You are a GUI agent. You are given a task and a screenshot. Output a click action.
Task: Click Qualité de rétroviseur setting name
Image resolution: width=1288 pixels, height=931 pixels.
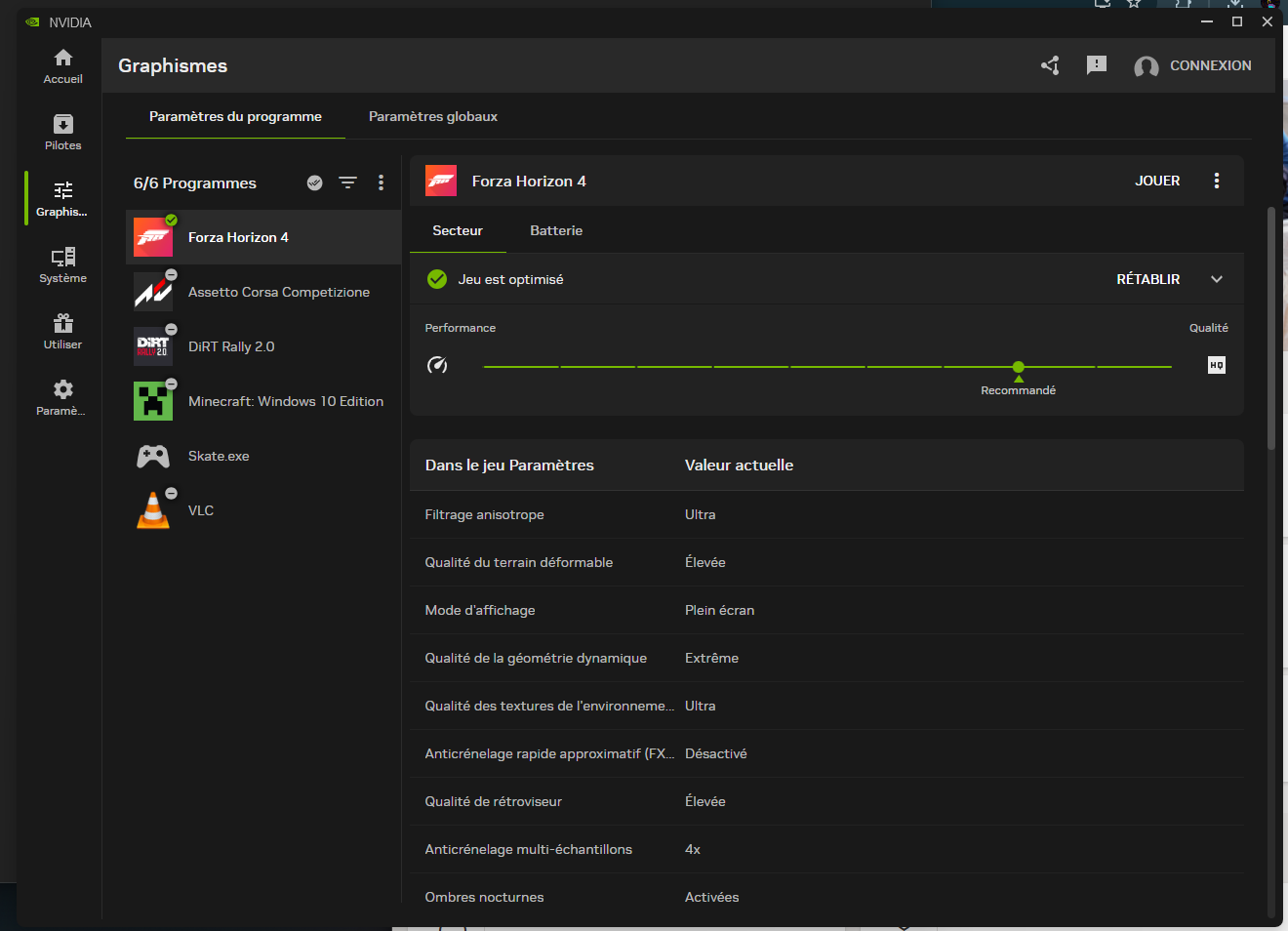point(494,801)
